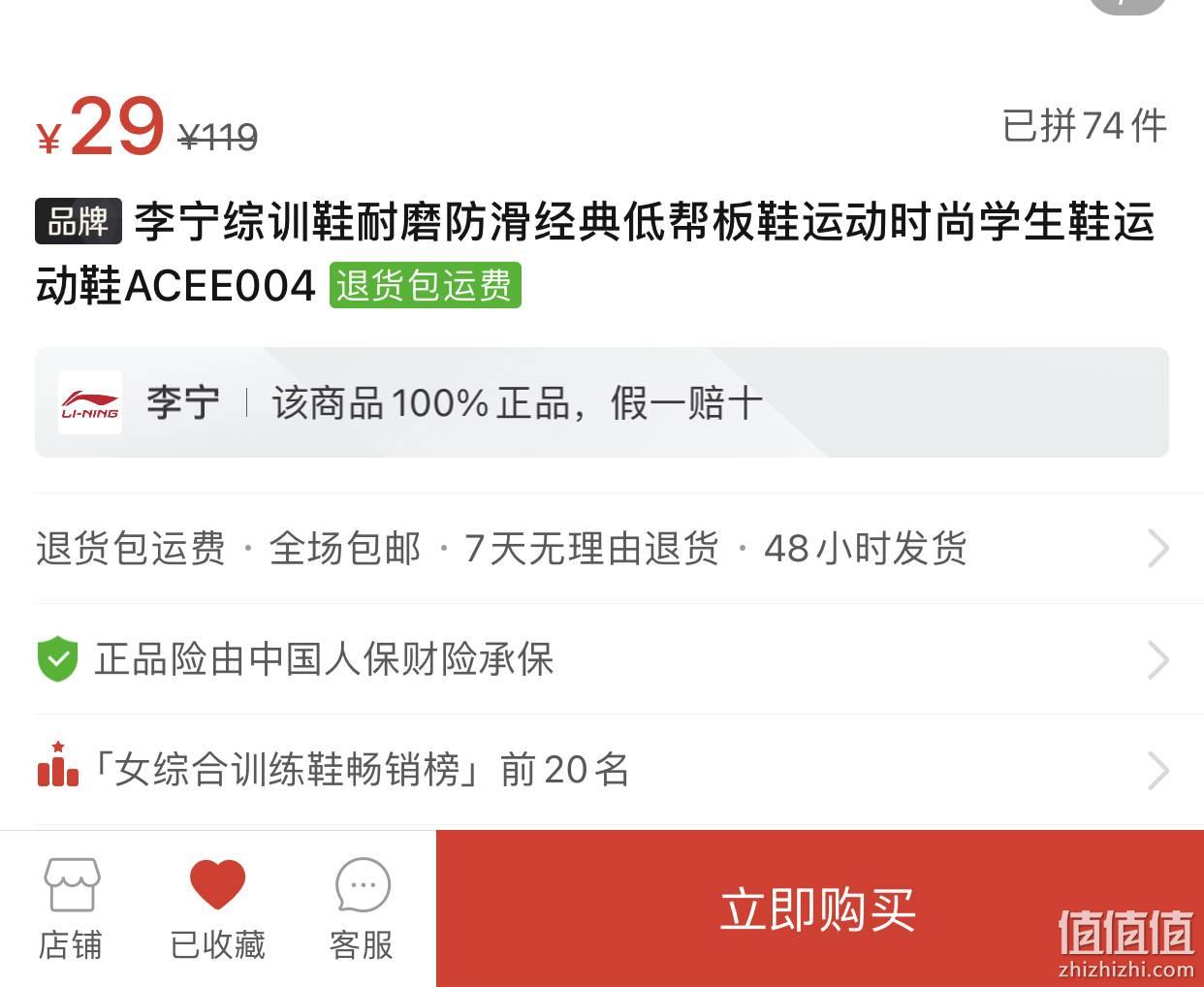This screenshot has width=1204, height=987.
Task: Open customer service chat bubble icon
Action: (x=363, y=884)
